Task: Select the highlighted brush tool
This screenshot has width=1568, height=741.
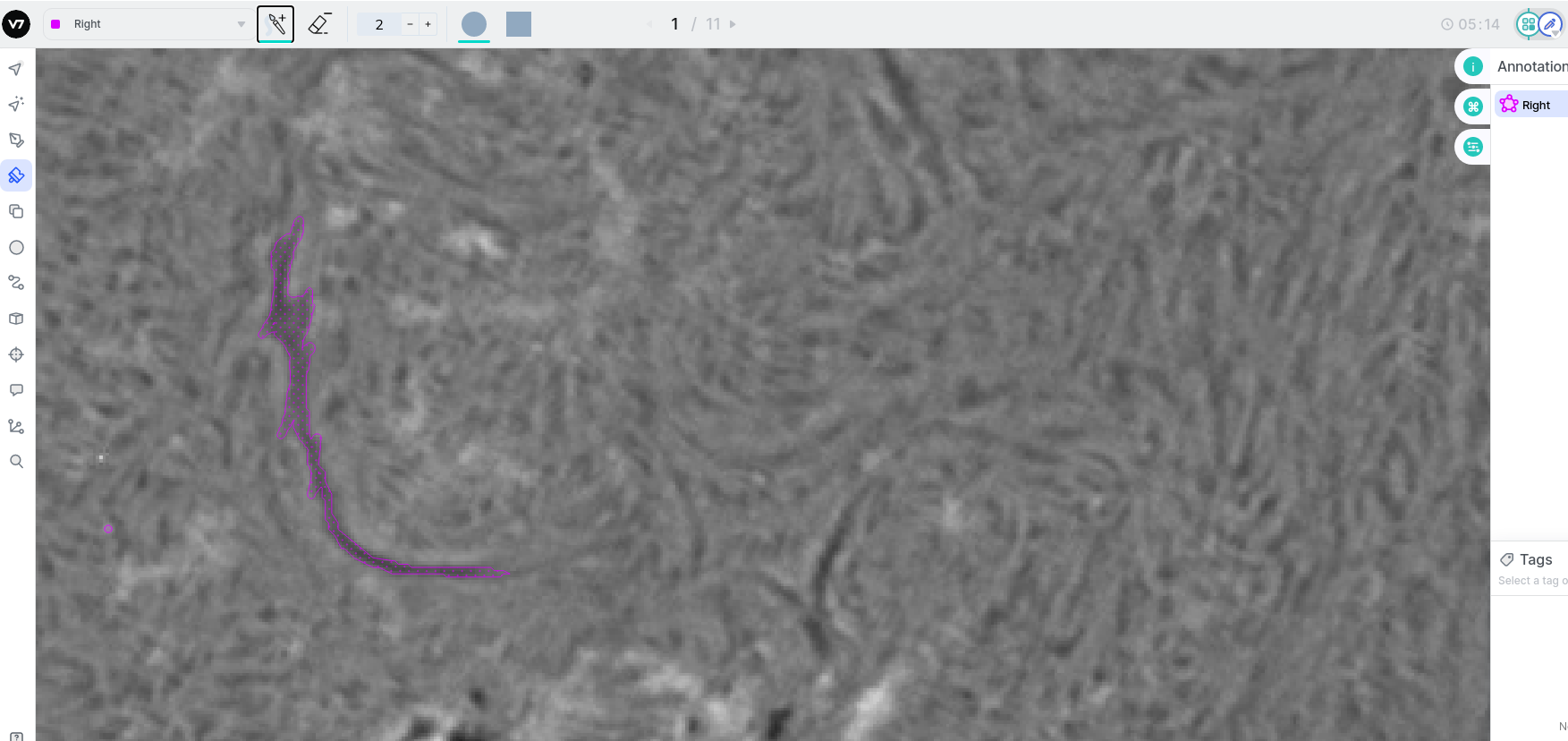Action: click(x=16, y=175)
